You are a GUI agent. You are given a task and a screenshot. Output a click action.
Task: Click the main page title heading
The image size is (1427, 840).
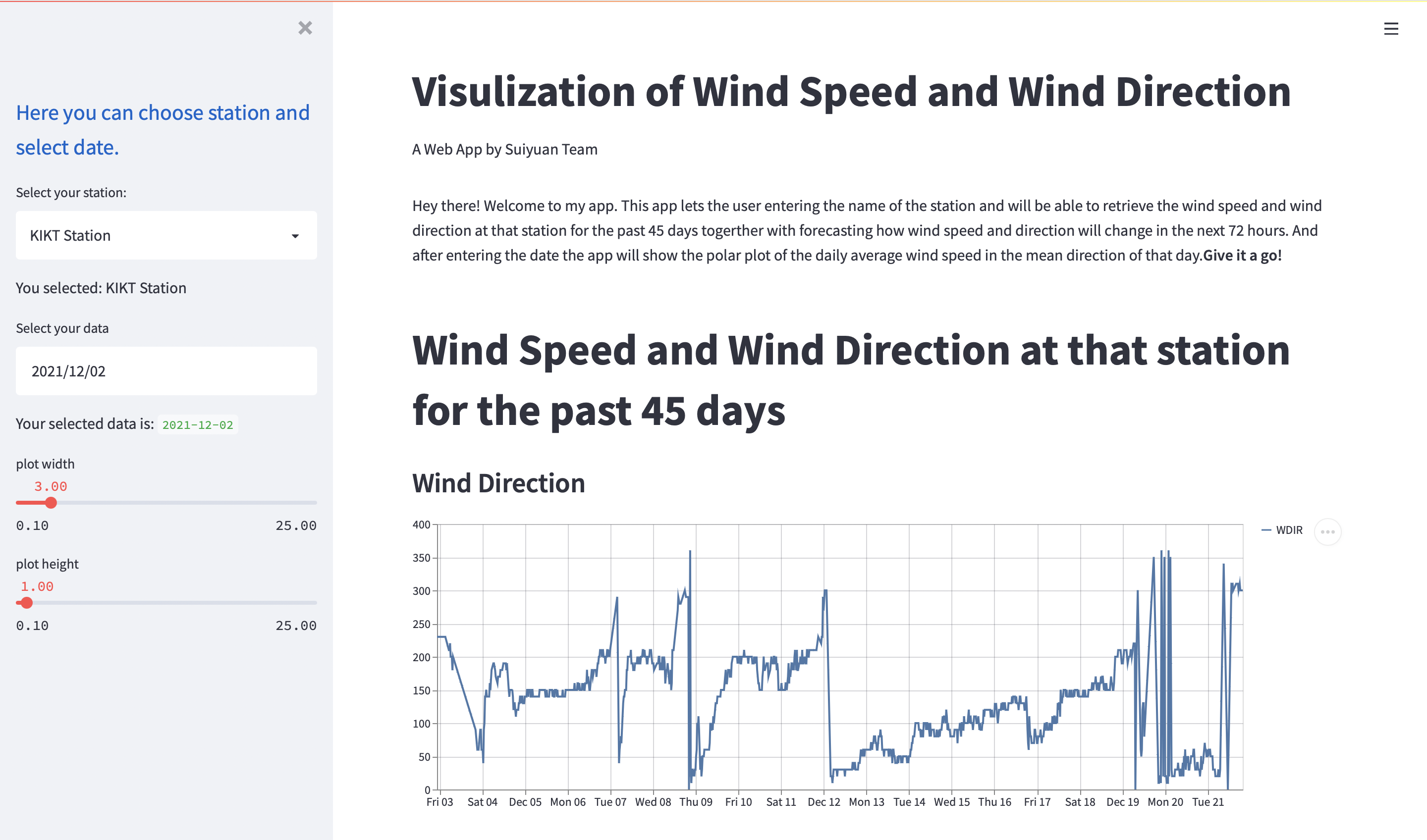(x=851, y=92)
